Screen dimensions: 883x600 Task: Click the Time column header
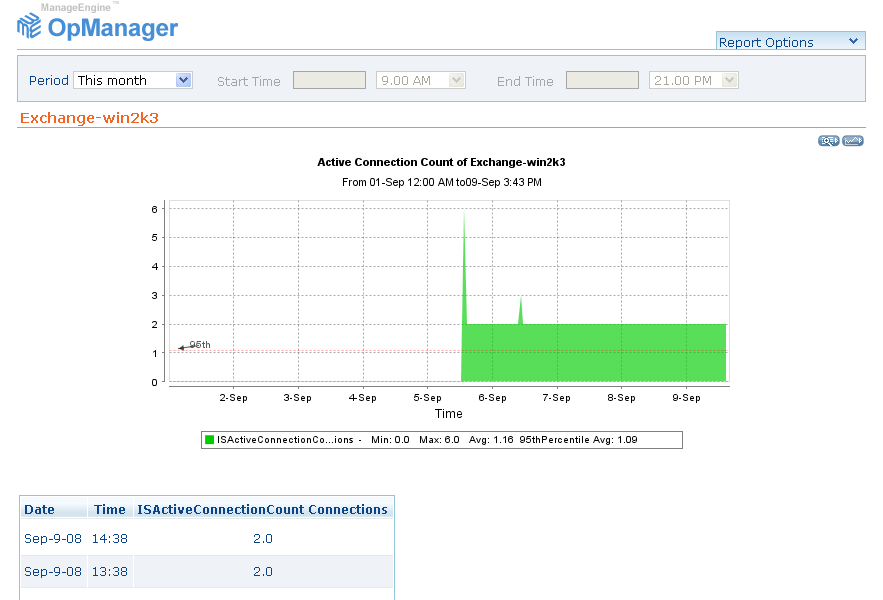click(110, 509)
